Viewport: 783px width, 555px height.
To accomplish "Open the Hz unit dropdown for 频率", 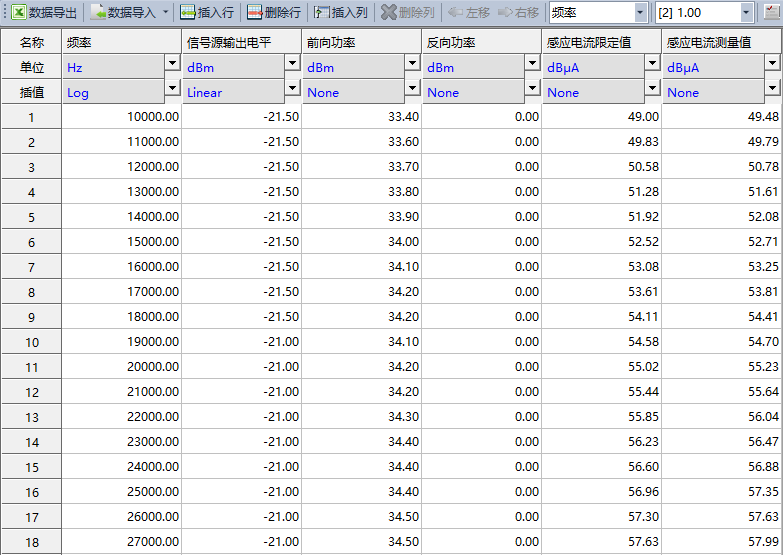I will point(172,63).
